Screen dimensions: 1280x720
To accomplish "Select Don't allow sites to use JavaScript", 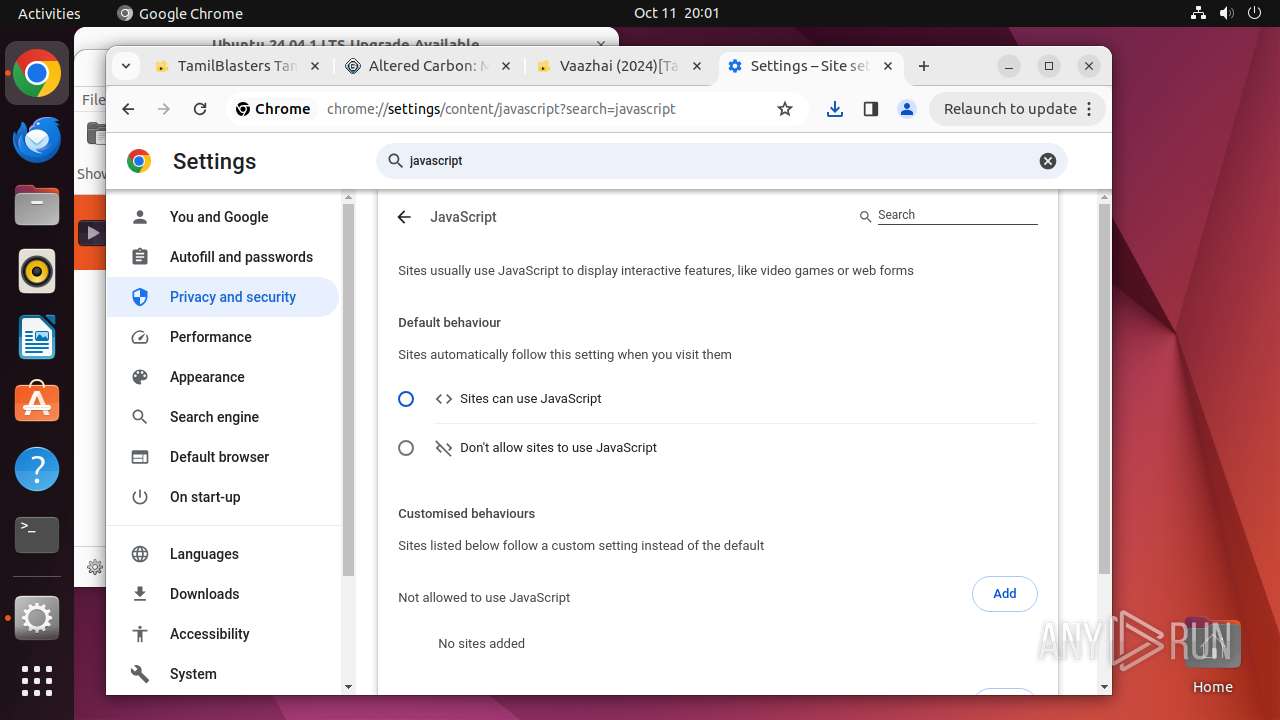I will [x=406, y=448].
